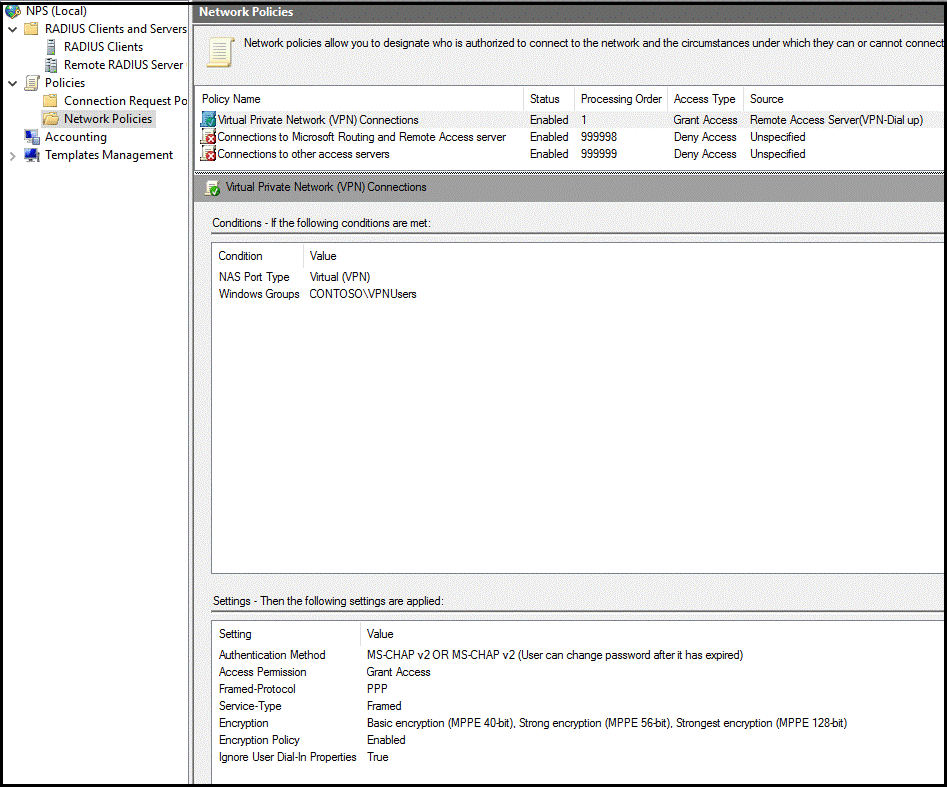Image resolution: width=947 pixels, height=787 pixels.
Task: Collapse the RADIUS Clients and Servers chevron
Action: pos(13,28)
